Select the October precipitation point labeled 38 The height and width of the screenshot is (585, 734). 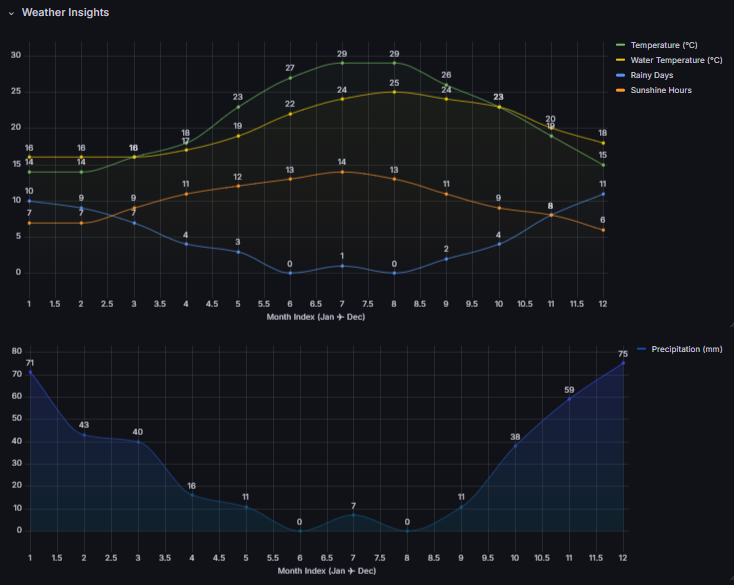point(515,446)
